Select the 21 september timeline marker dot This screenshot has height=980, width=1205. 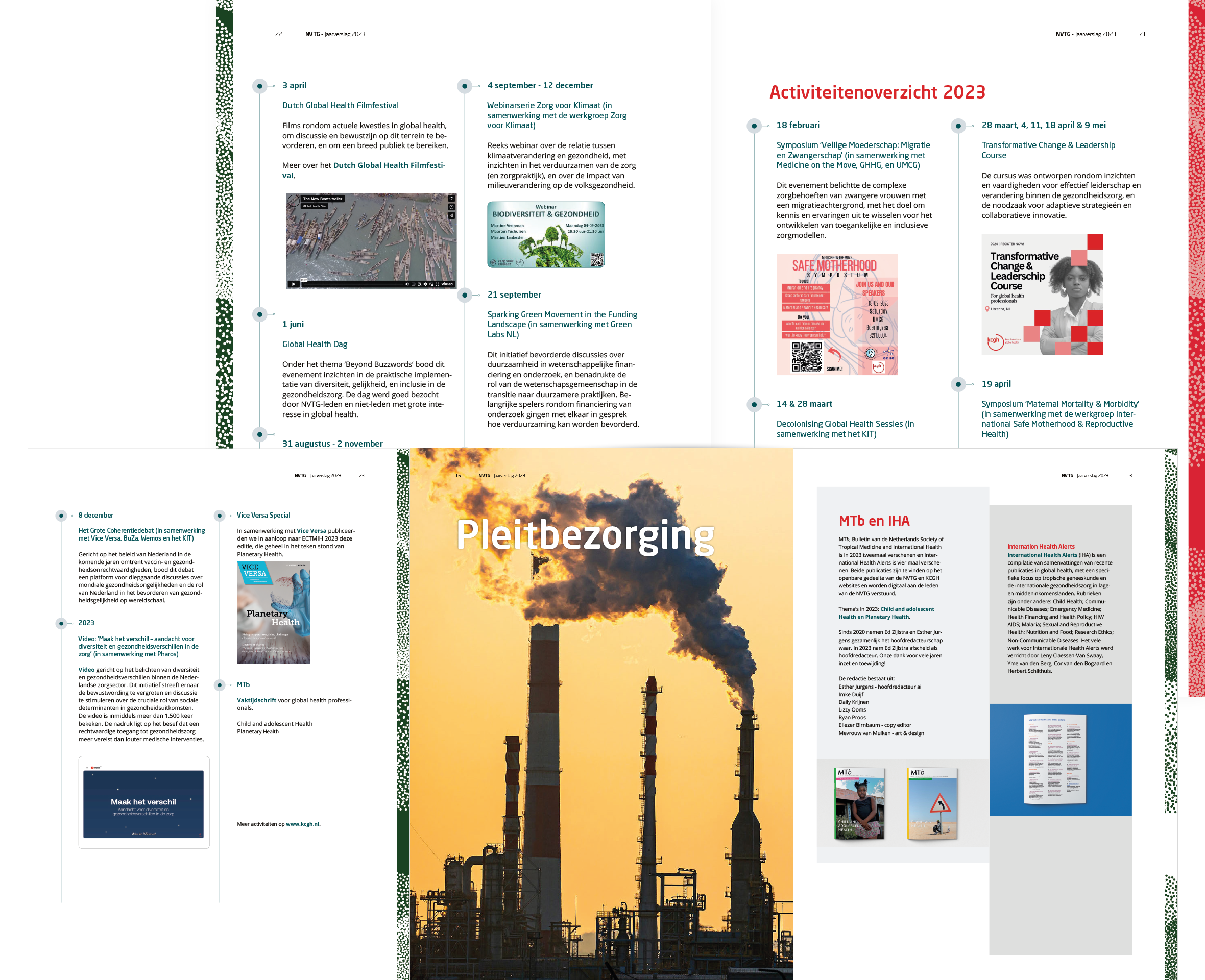coord(465,295)
